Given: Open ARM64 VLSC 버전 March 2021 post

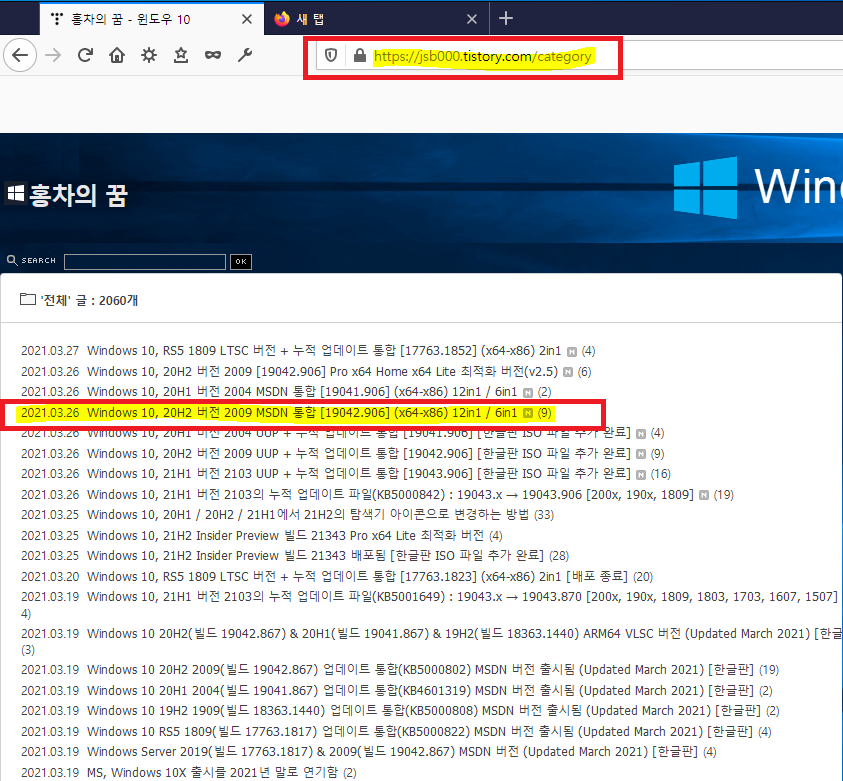Looking at the screenshot, I should [465, 634].
